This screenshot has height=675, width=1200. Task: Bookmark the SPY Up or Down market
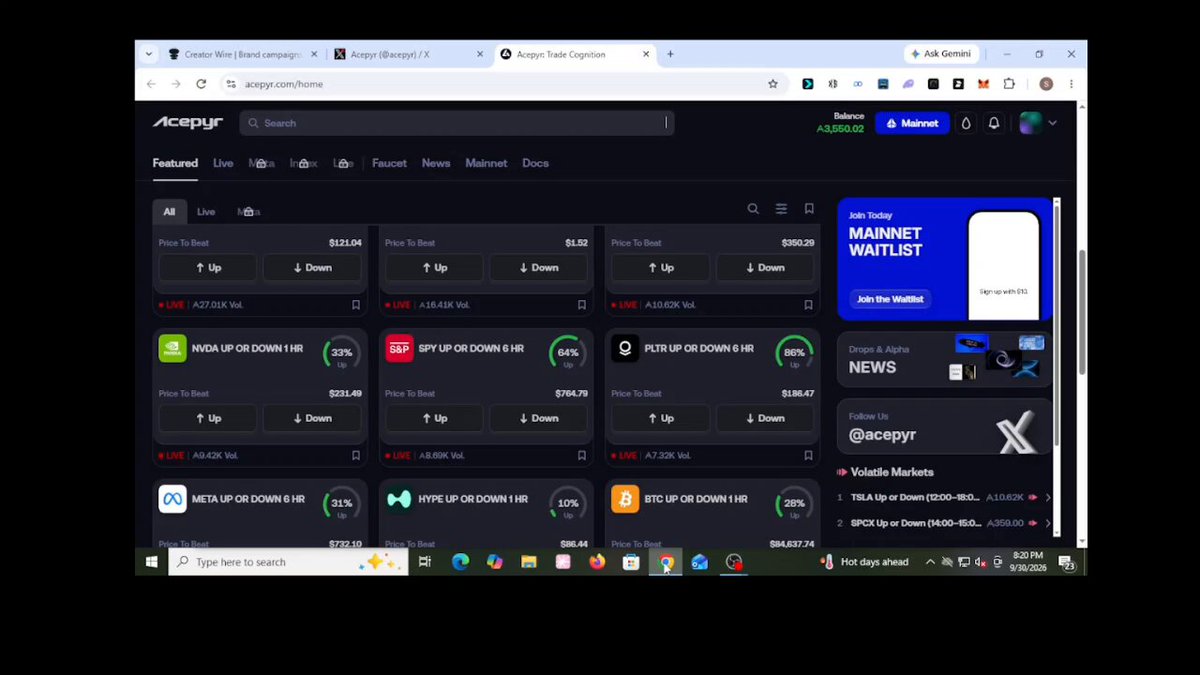[581, 455]
